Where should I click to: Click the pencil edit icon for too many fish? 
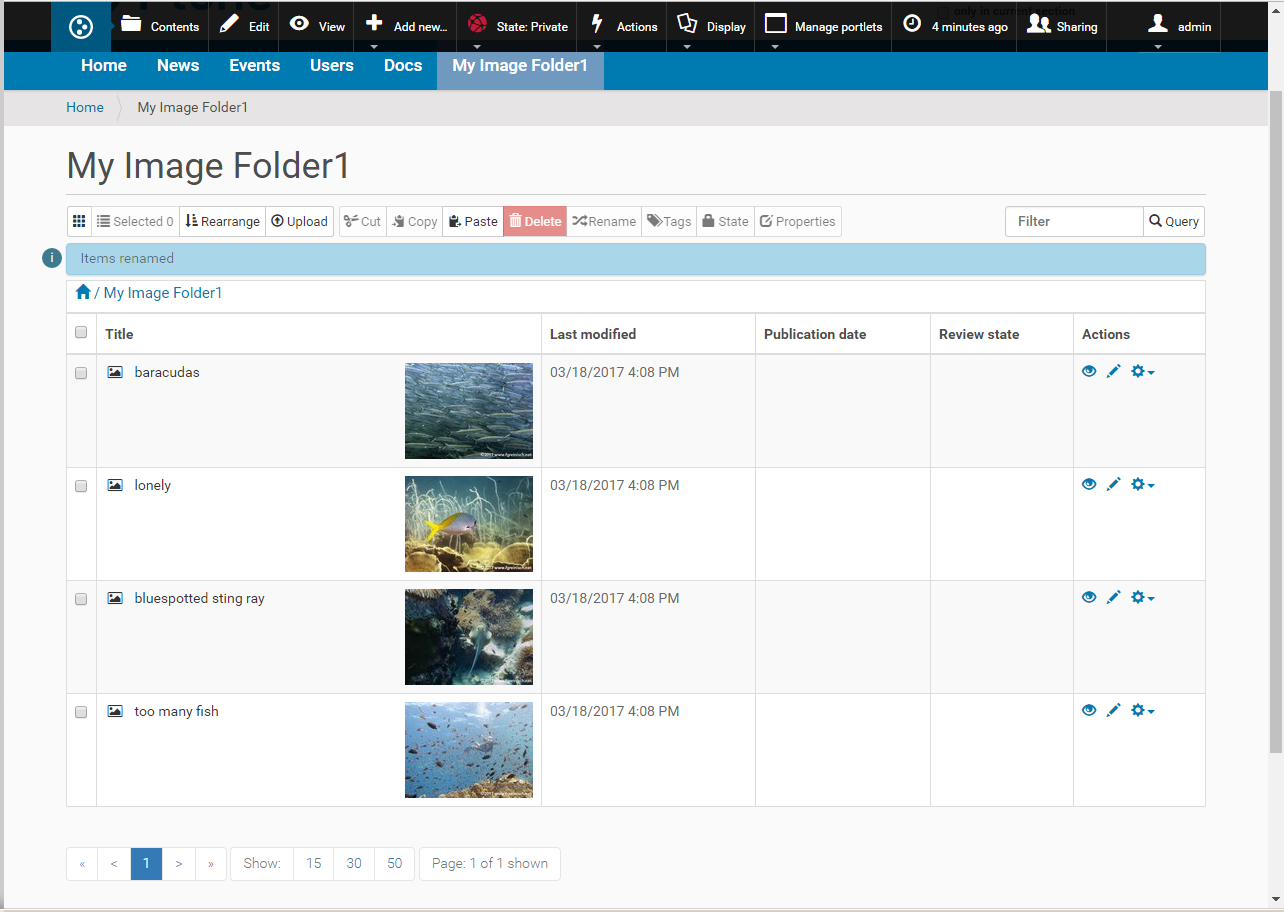1114,711
